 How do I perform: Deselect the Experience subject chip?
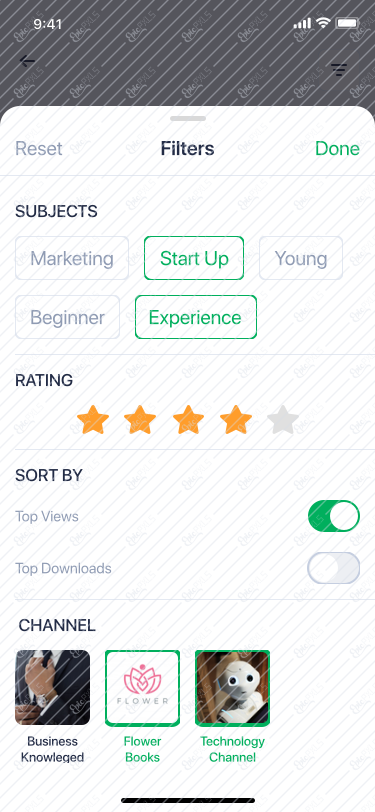(196, 317)
